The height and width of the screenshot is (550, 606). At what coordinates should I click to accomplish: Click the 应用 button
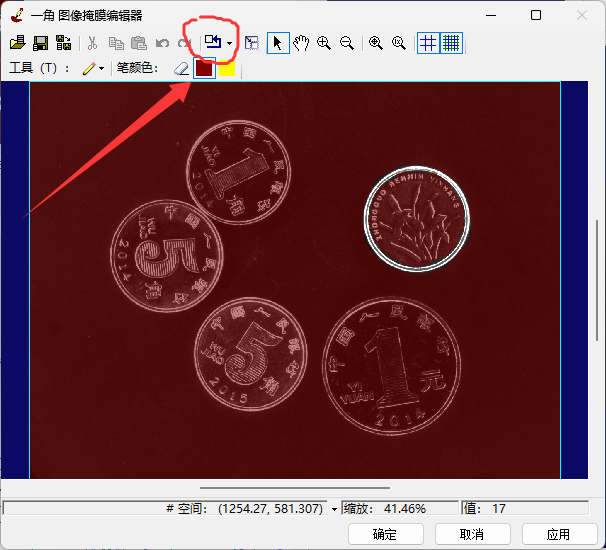click(x=559, y=534)
